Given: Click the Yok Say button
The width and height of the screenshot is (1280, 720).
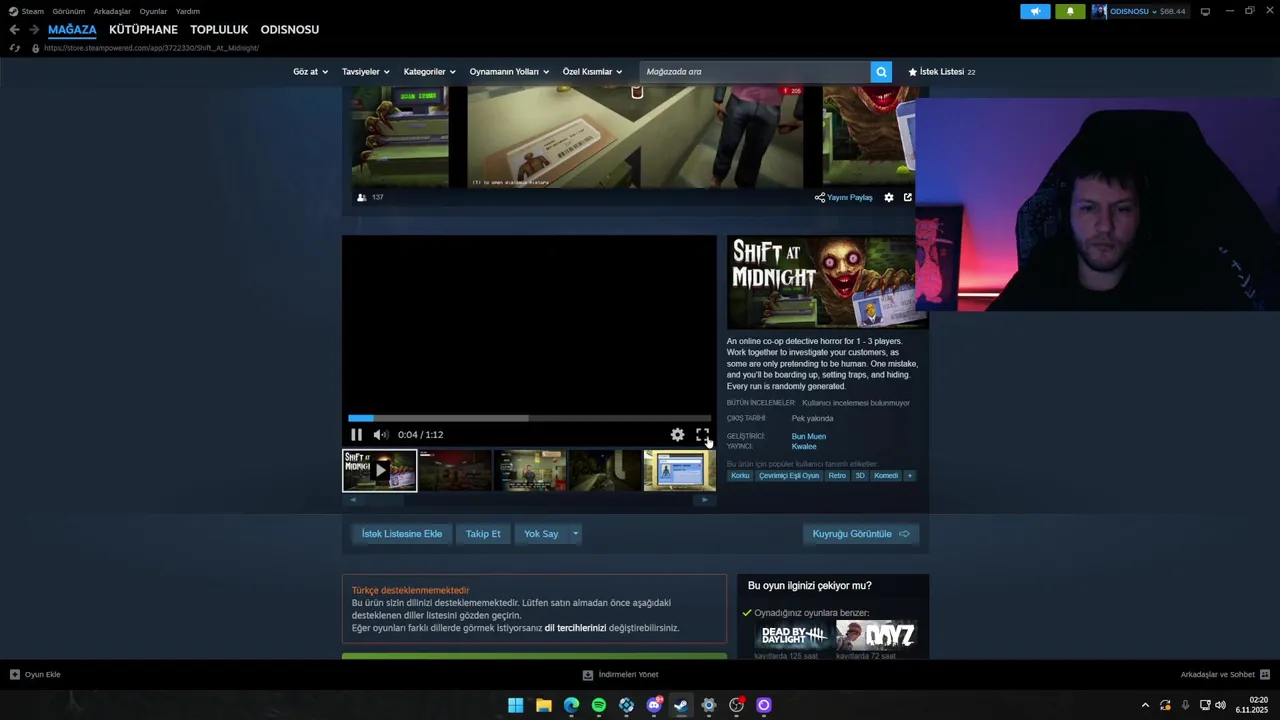Looking at the screenshot, I should click(541, 534).
